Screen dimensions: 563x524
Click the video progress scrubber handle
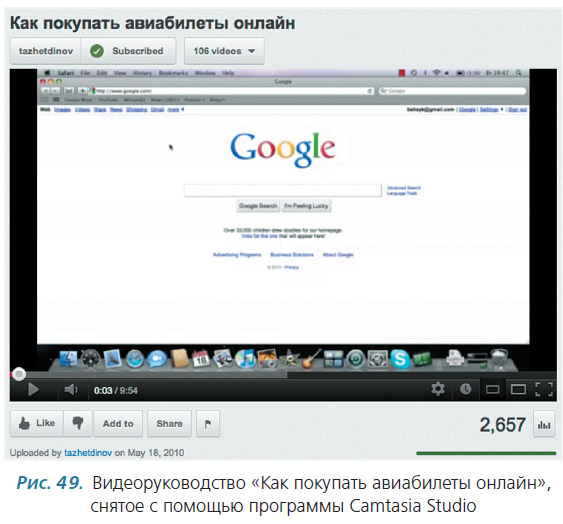[x=19, y=374]
